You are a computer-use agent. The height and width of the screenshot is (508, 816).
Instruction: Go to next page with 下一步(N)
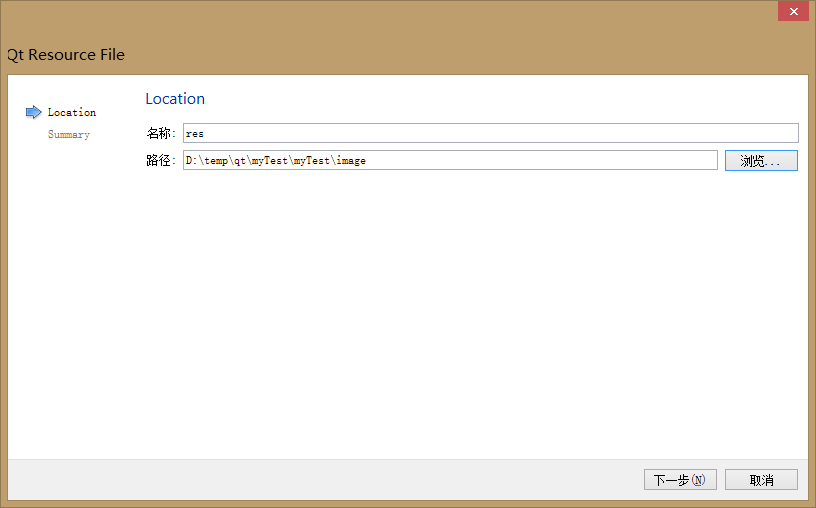(680, 480)
